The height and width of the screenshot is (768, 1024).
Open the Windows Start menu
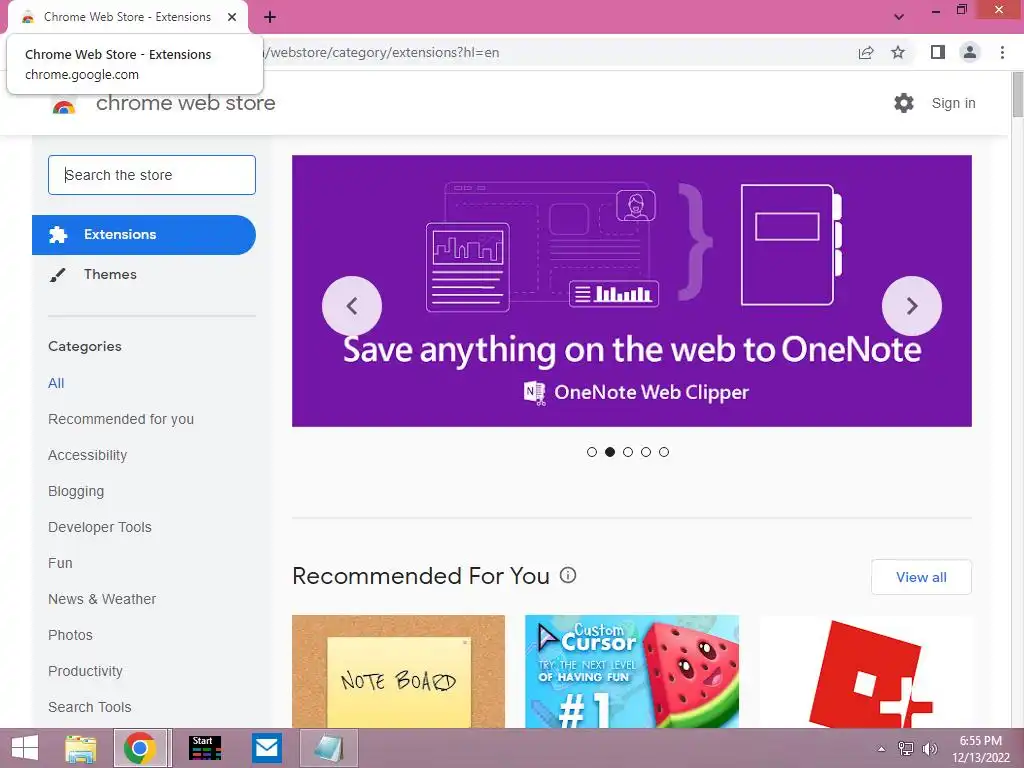(25, 748)
